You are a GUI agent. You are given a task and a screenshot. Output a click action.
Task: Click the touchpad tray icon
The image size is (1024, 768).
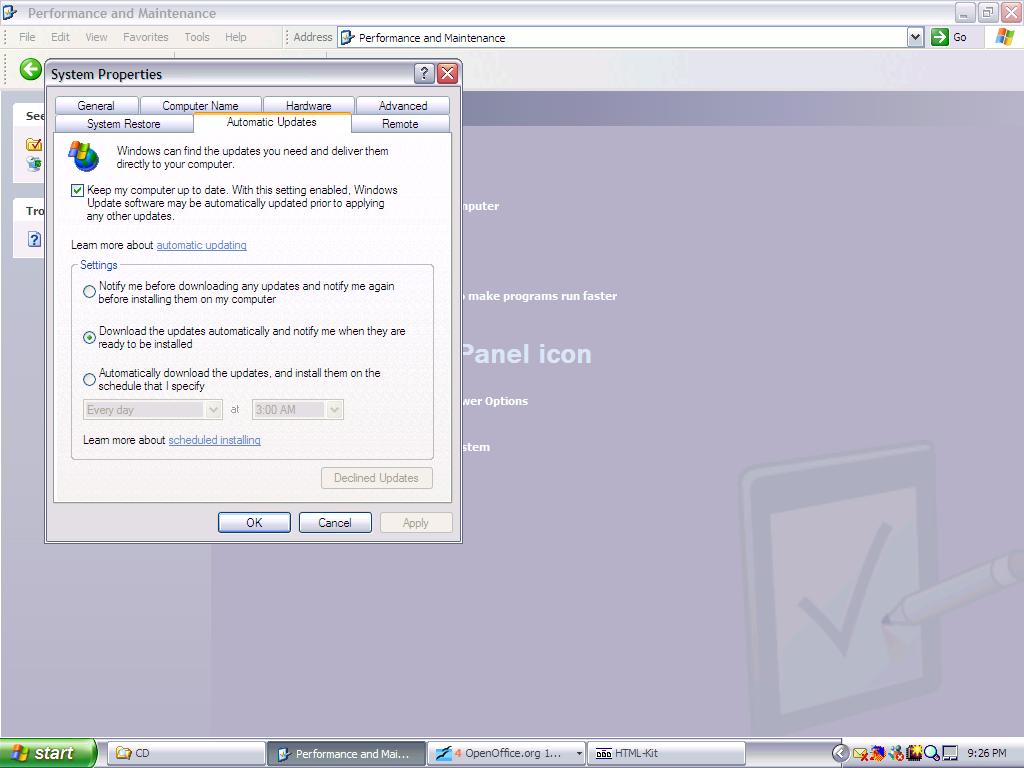(x=950, y=754)
